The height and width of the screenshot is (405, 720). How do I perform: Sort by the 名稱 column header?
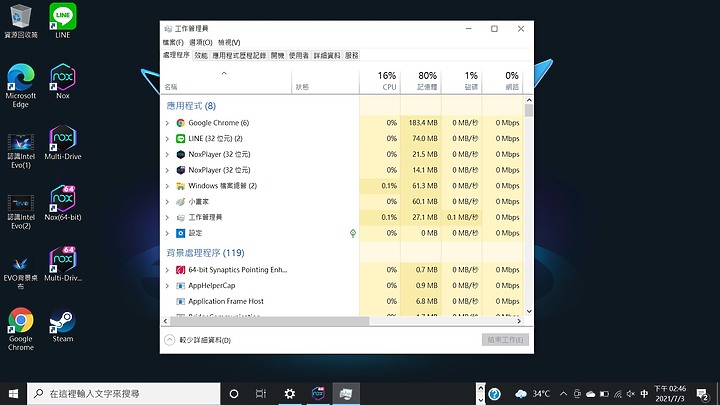226,81
